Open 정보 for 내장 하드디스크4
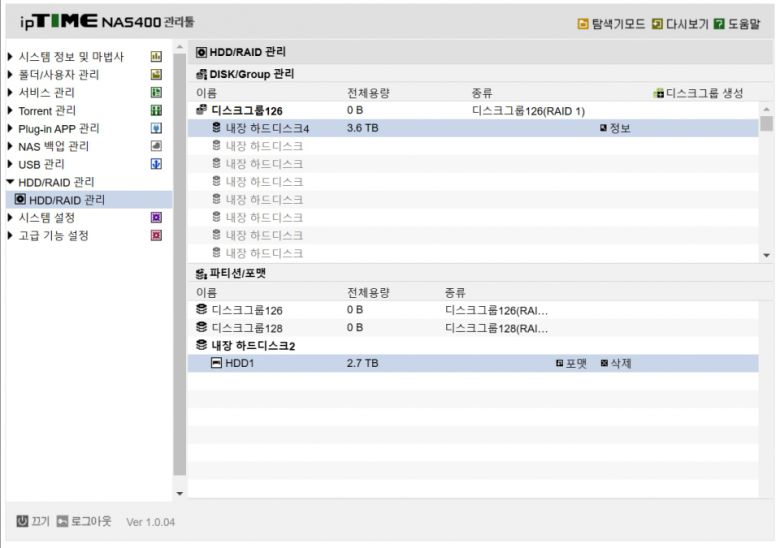 (616, 128)
